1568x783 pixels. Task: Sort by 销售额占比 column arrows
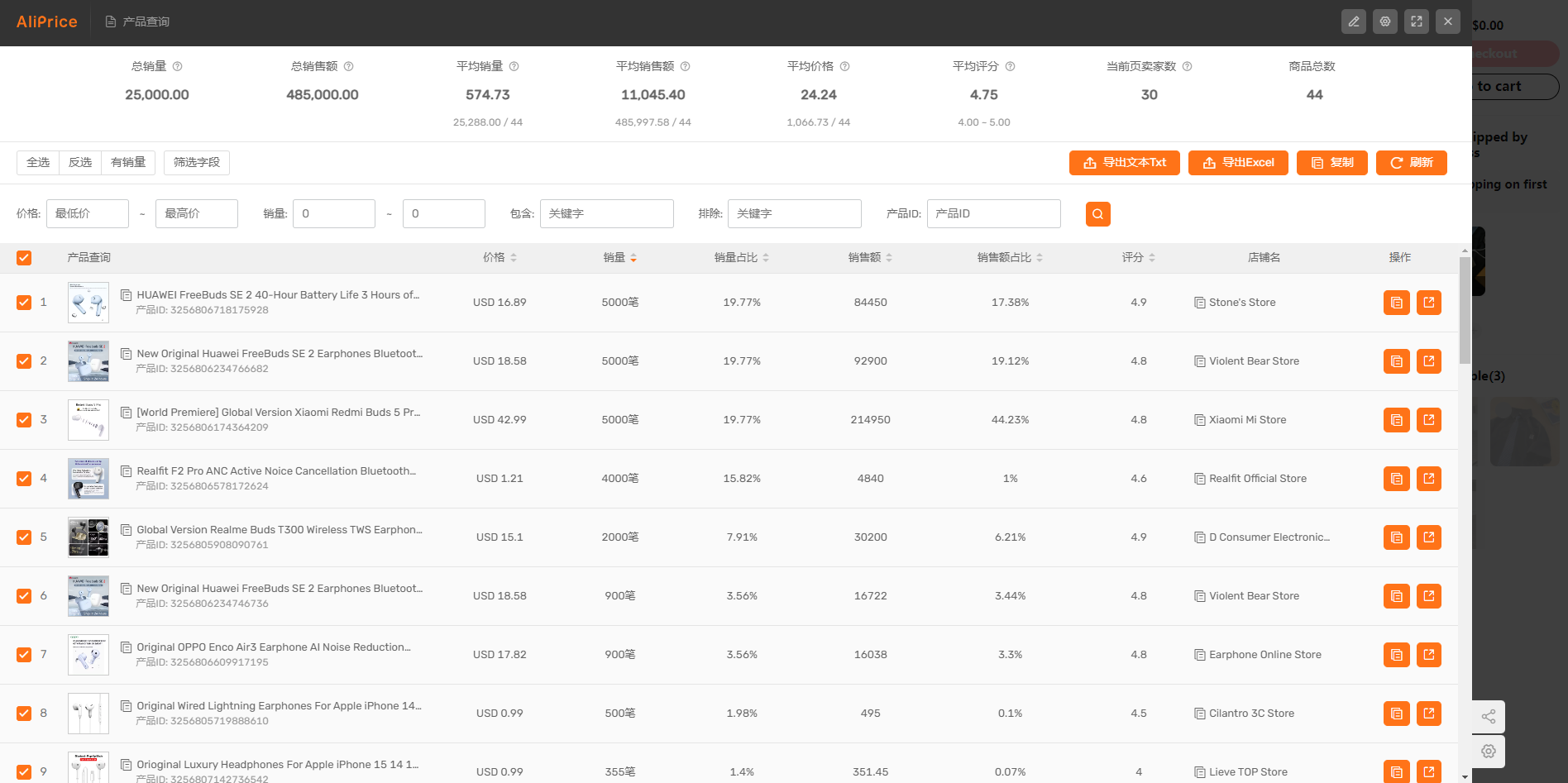1040,258
